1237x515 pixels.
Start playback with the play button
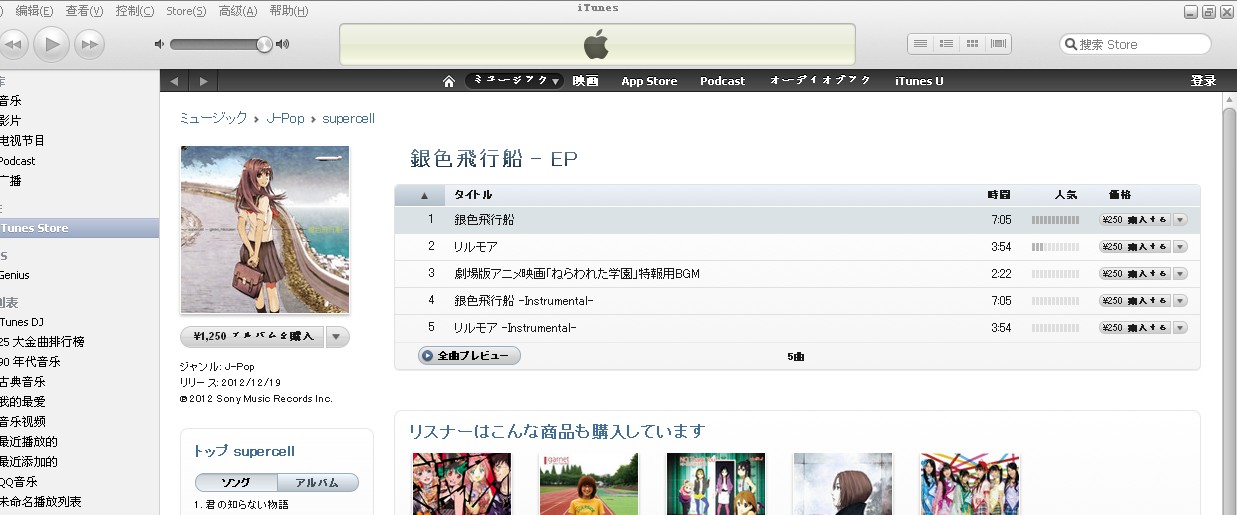[52, 43]
